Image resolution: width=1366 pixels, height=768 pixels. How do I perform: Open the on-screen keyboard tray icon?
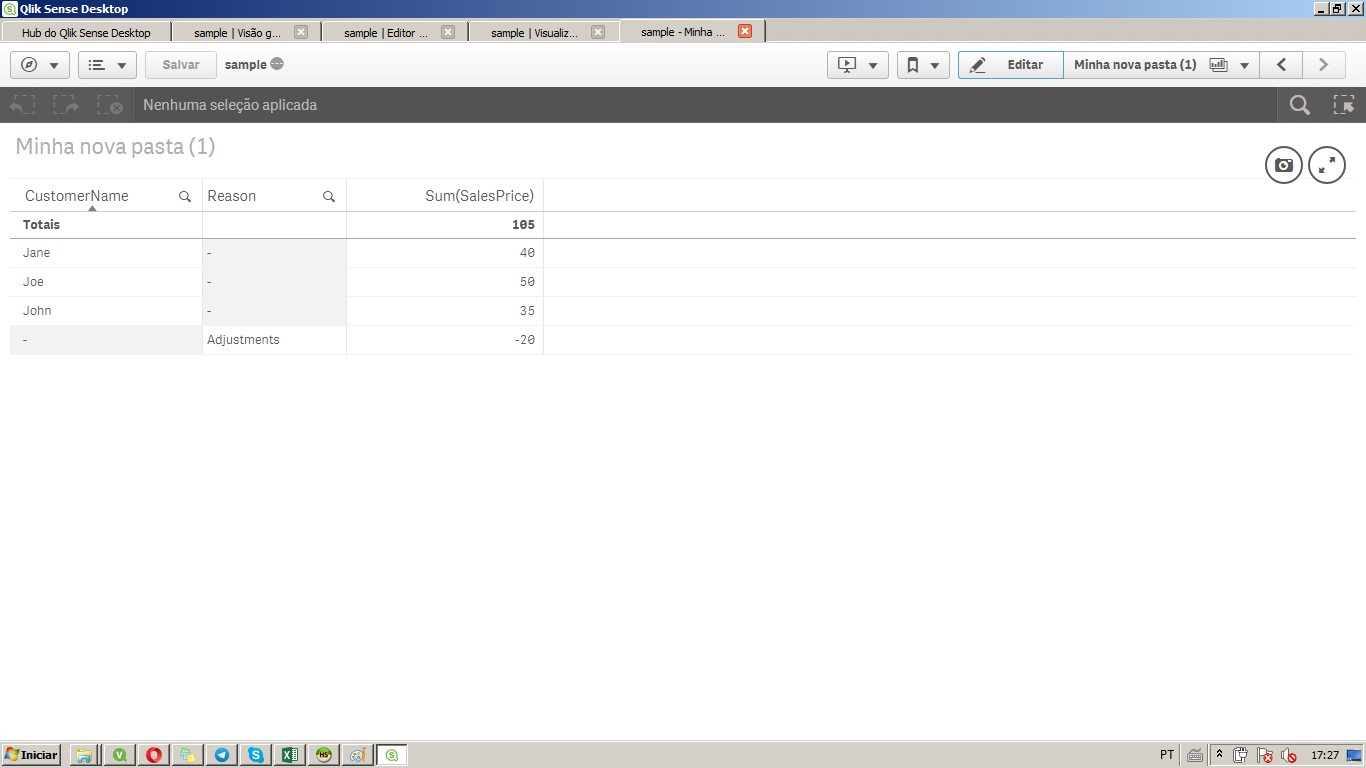pyautogui.click(x=1195, y=755)
